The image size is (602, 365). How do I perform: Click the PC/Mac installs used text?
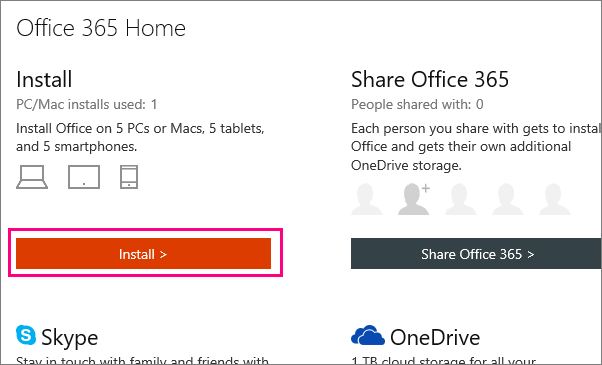[x=87, y=104]
